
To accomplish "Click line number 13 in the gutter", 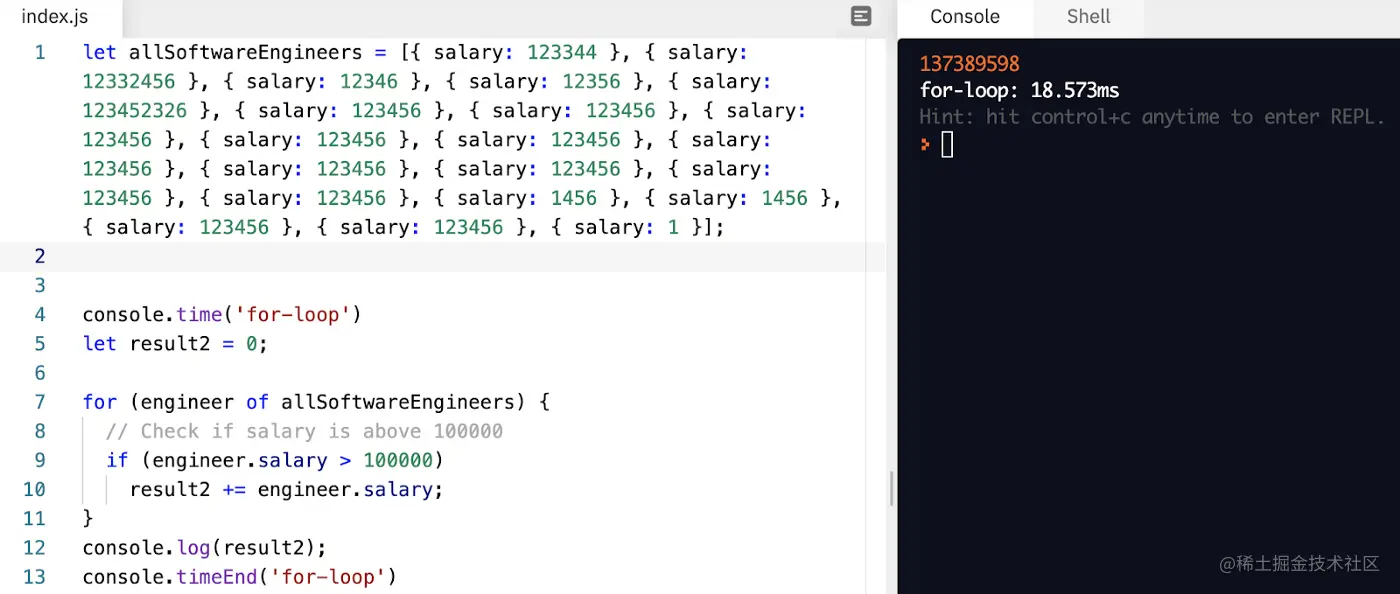I will [34, 577].
